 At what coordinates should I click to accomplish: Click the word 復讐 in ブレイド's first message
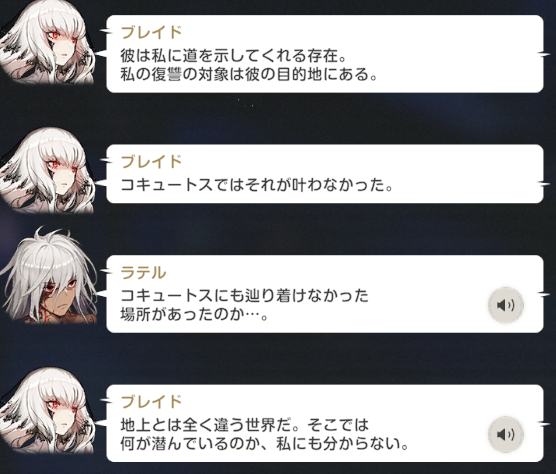(167, 75)
